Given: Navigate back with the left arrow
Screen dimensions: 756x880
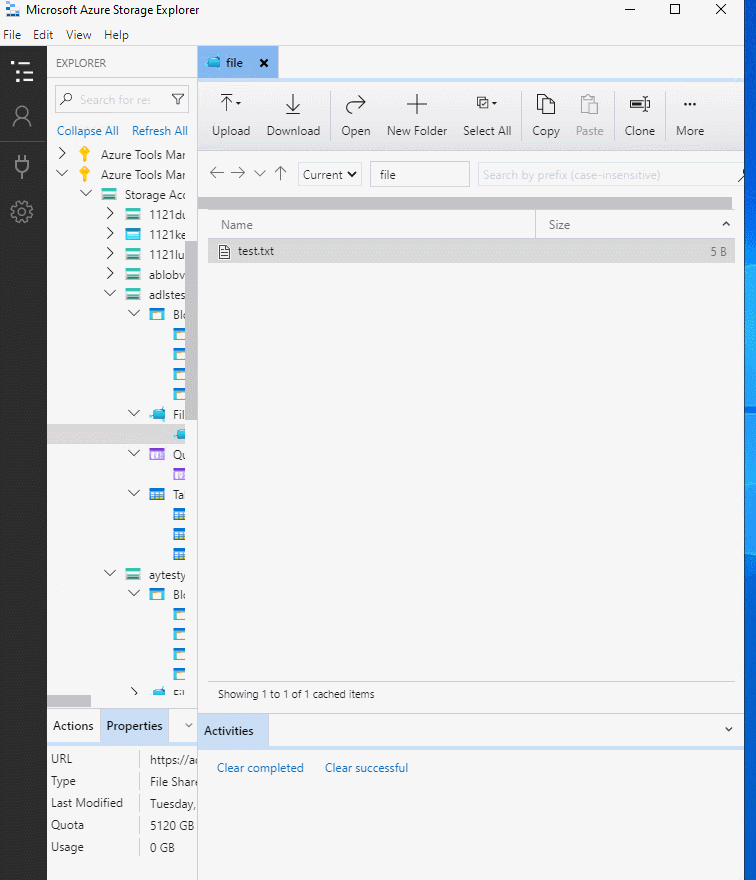Looking at the screenshot, I should tap(217, 173).
